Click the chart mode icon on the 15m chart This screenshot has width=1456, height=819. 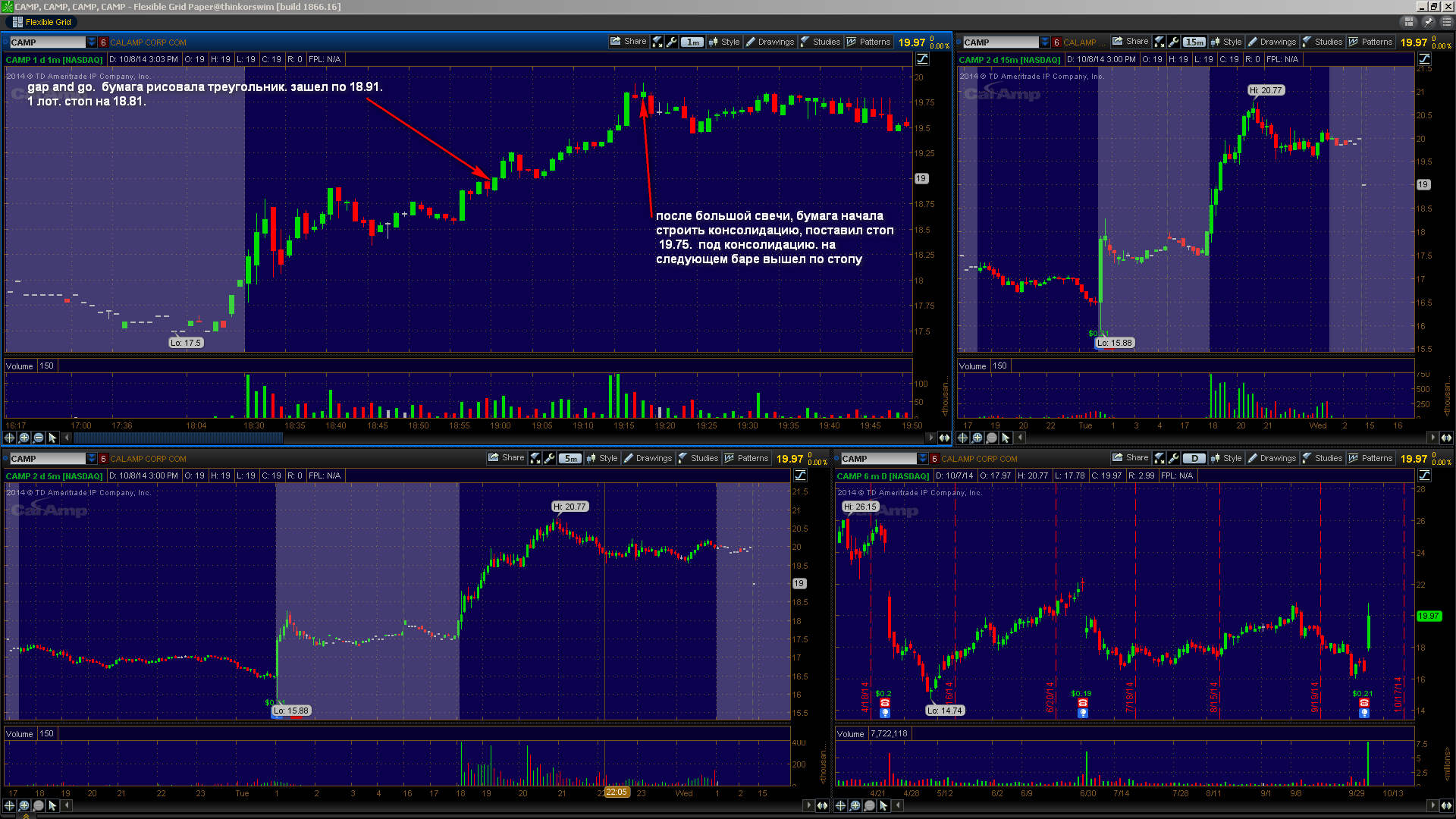coord(1425,59)
